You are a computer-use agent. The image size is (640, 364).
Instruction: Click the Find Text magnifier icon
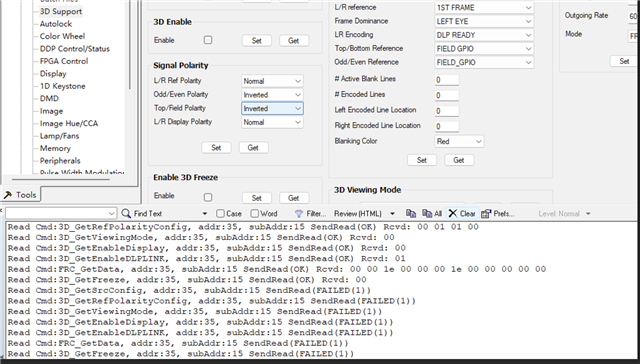[126, 213]
